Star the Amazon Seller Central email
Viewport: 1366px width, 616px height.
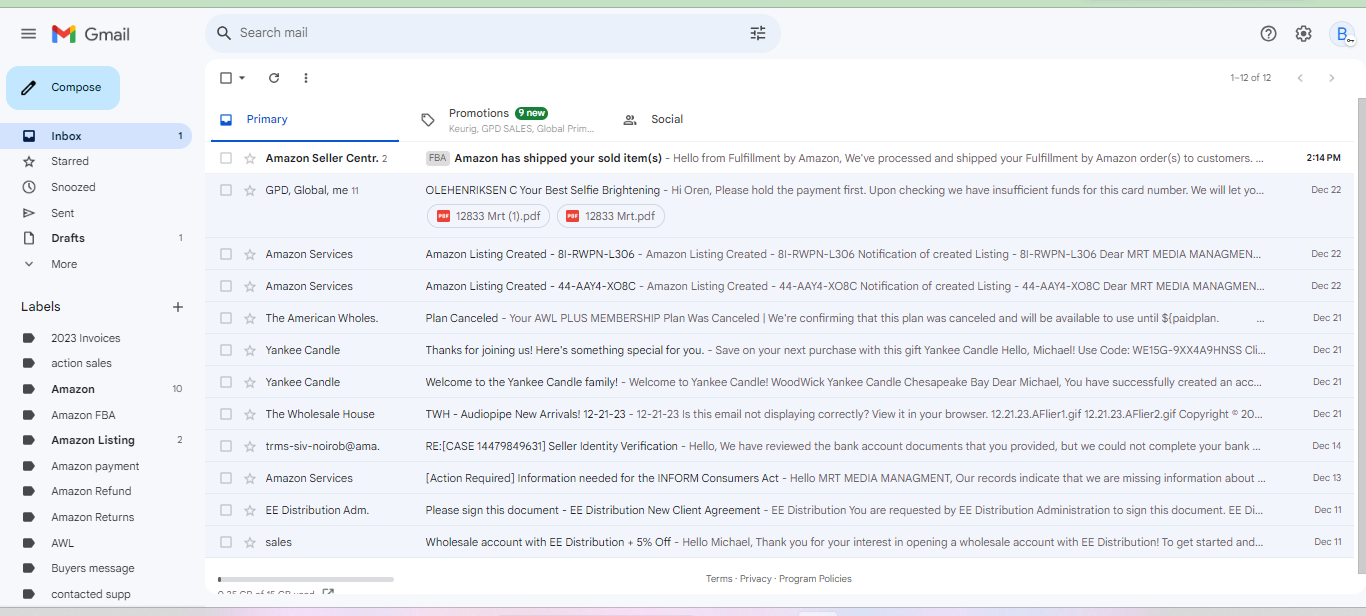click(250, 158)
